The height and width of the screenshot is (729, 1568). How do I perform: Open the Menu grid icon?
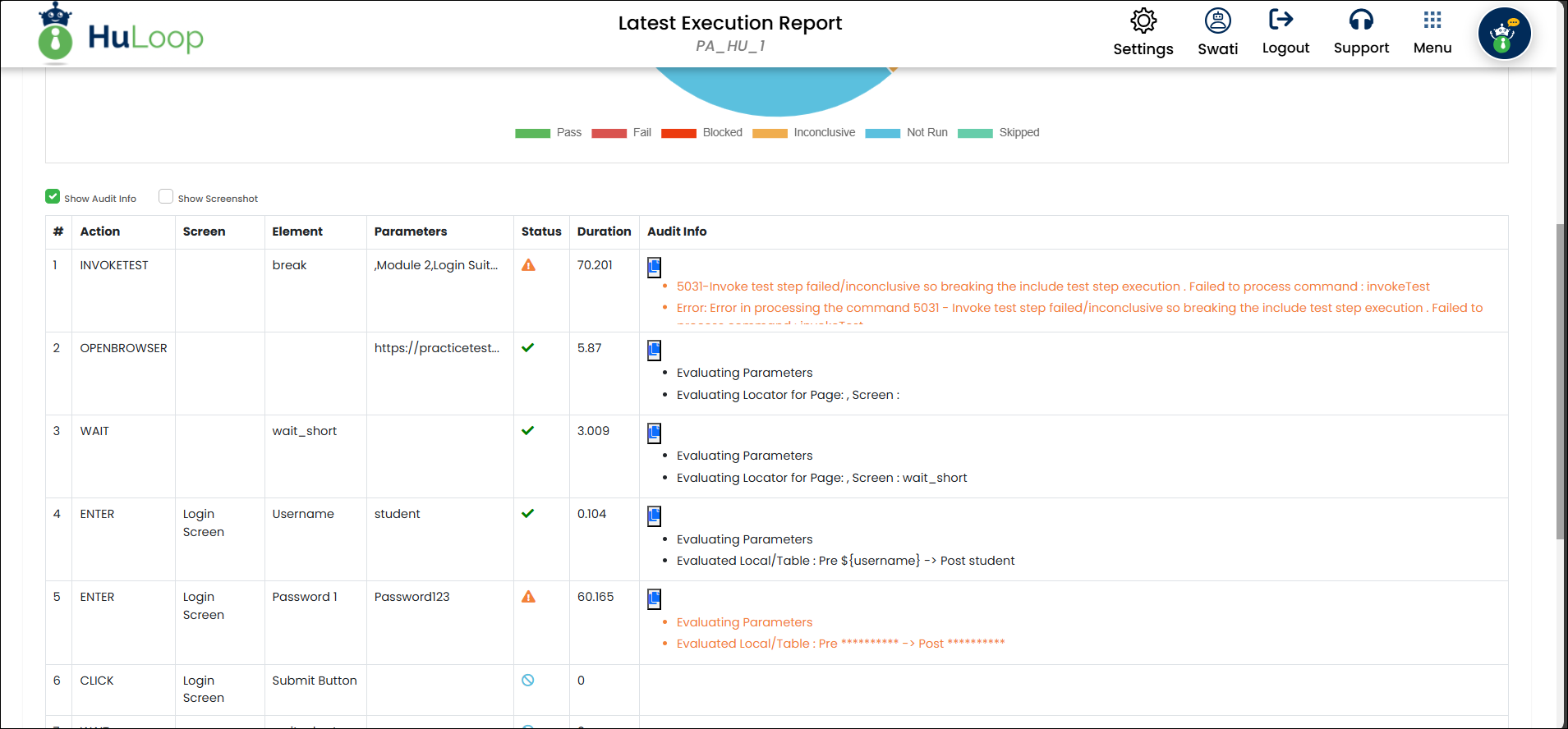click(x=1432, y=21)
